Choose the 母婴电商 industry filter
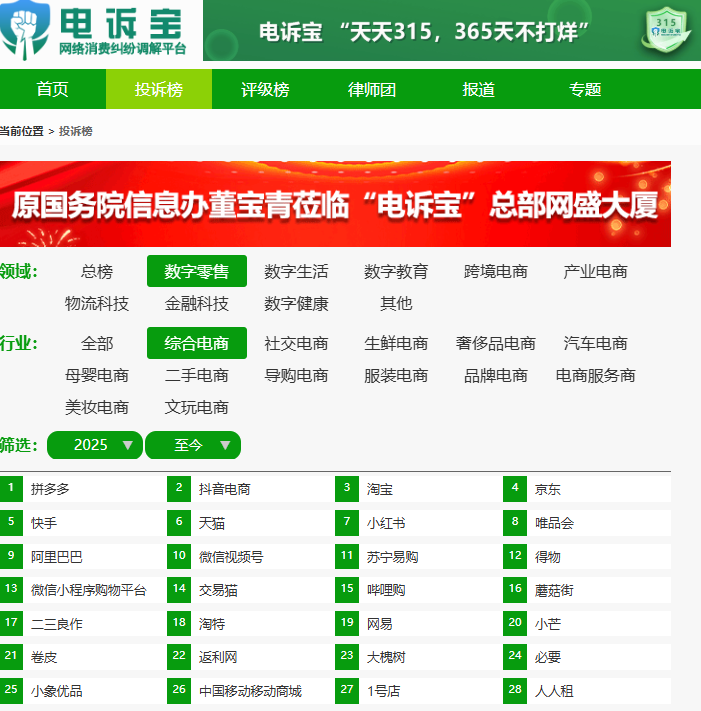This screenshot has width=701, height=711. [97, 375]
